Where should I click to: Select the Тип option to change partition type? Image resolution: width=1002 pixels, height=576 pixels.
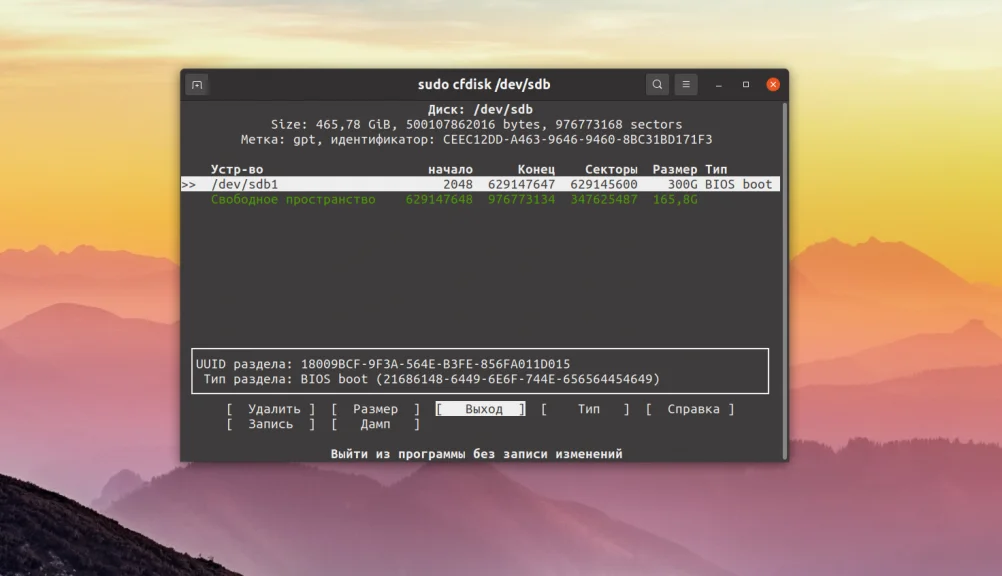pos(588,408)
